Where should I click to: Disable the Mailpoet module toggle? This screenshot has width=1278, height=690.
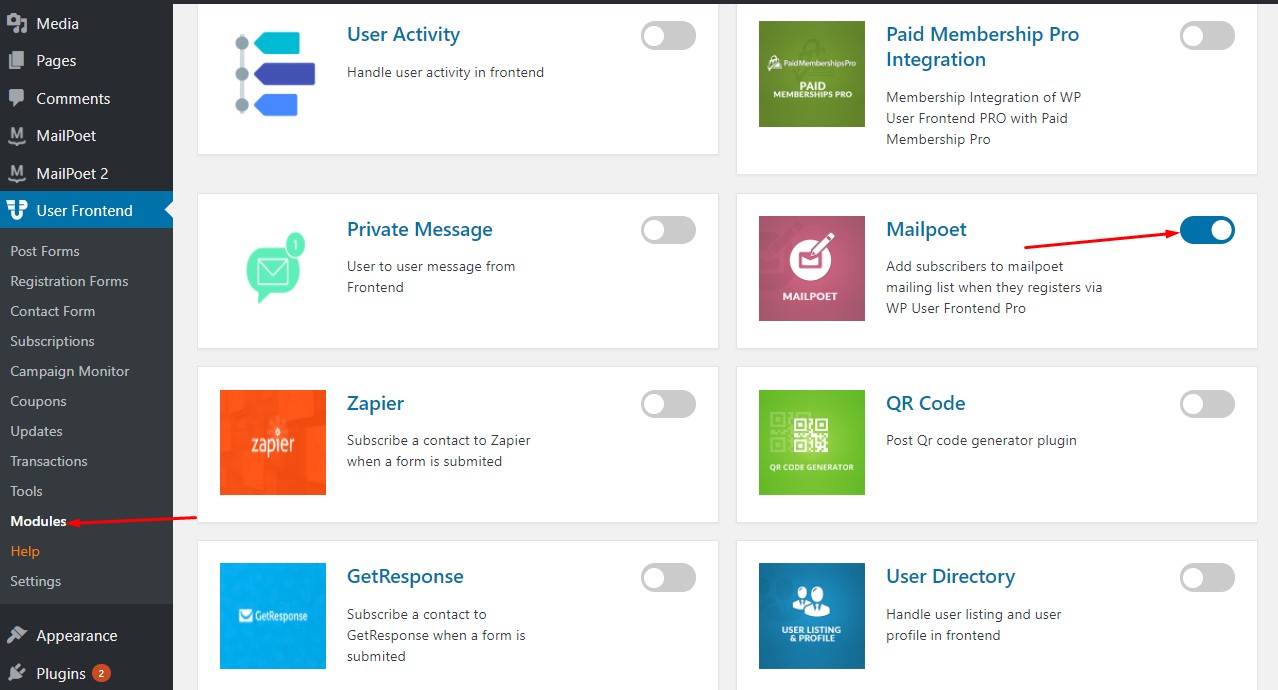click(1207, 230)
